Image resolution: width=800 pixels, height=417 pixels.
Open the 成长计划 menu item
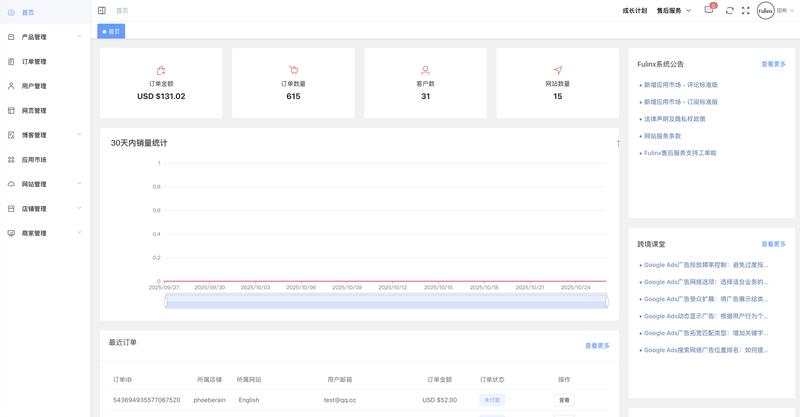pos(634,11)
